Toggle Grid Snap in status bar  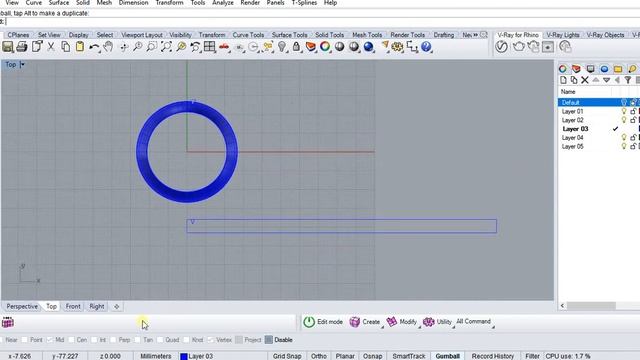click(287, 356)
